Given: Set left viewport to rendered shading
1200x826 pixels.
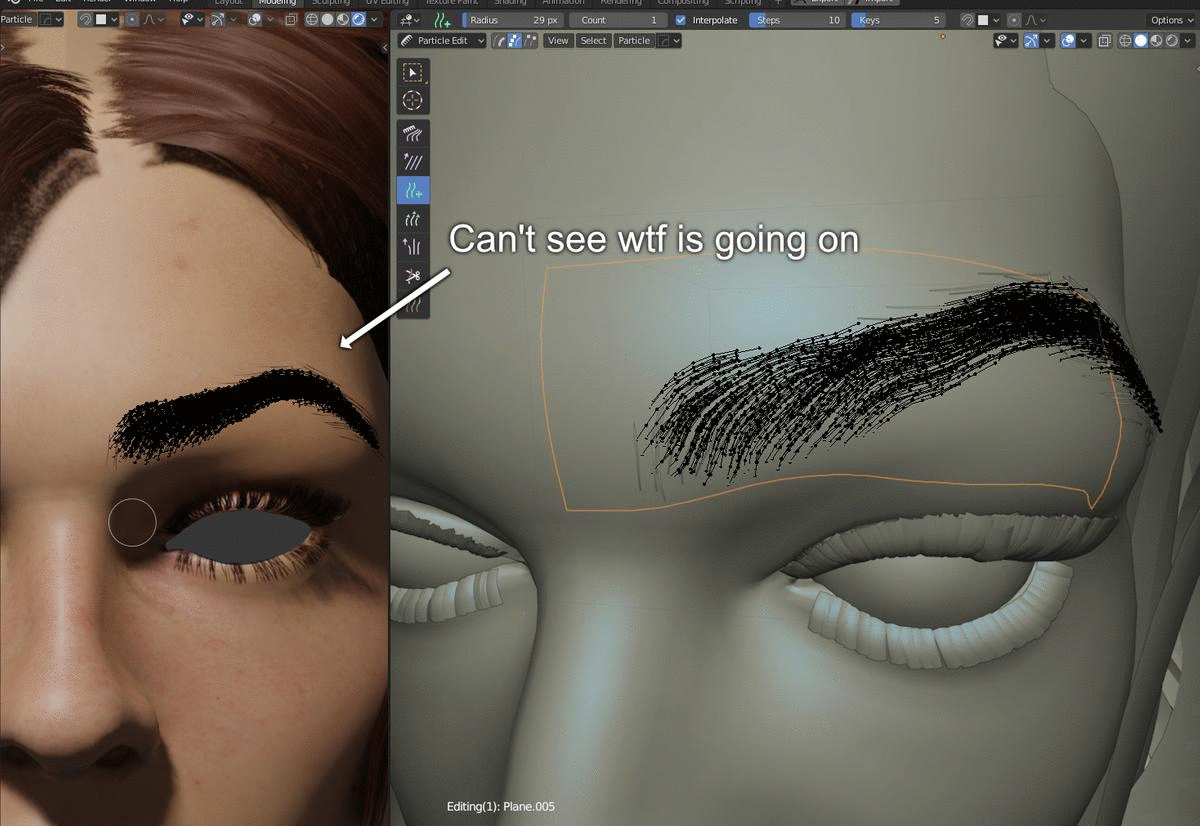Looking at the screenshot, I should pos(358,19).
